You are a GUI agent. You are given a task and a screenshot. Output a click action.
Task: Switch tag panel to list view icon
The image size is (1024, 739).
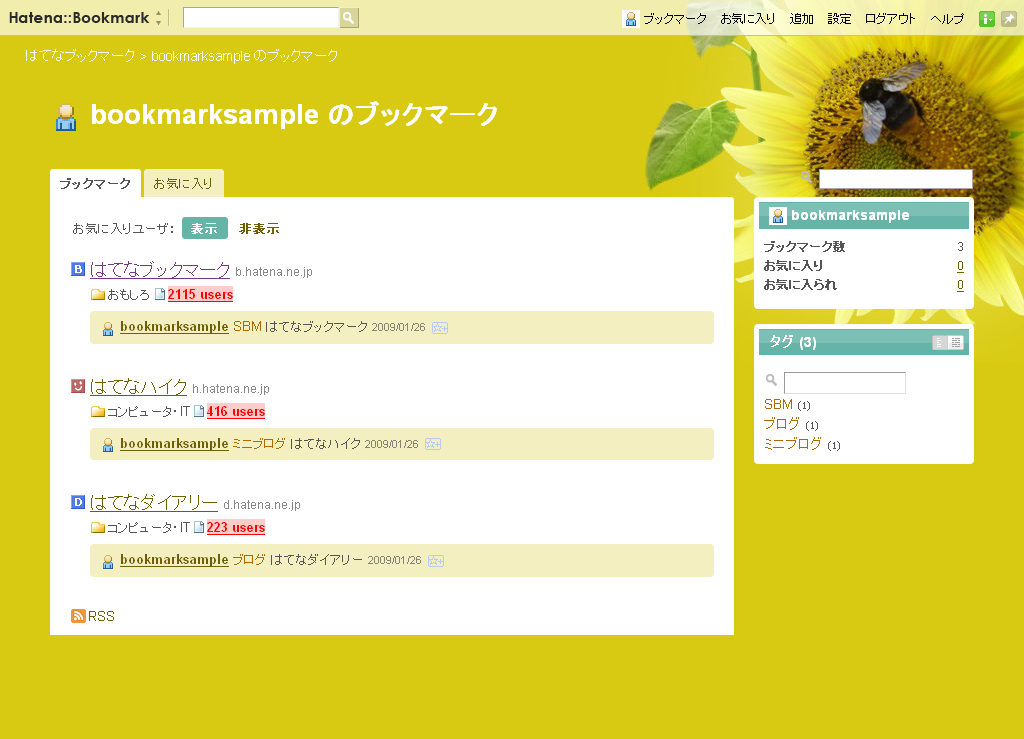[940, 342]
